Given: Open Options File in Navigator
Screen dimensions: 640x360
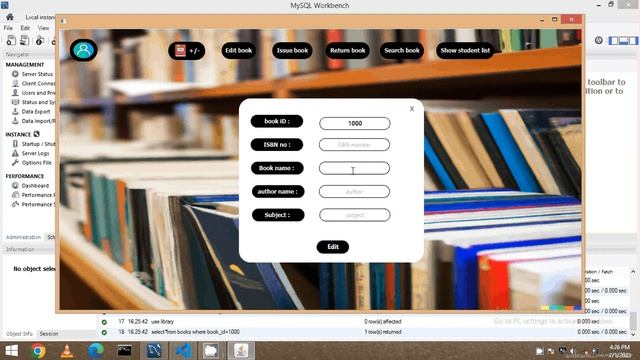Looking at the screenshot, I should 32,162.
